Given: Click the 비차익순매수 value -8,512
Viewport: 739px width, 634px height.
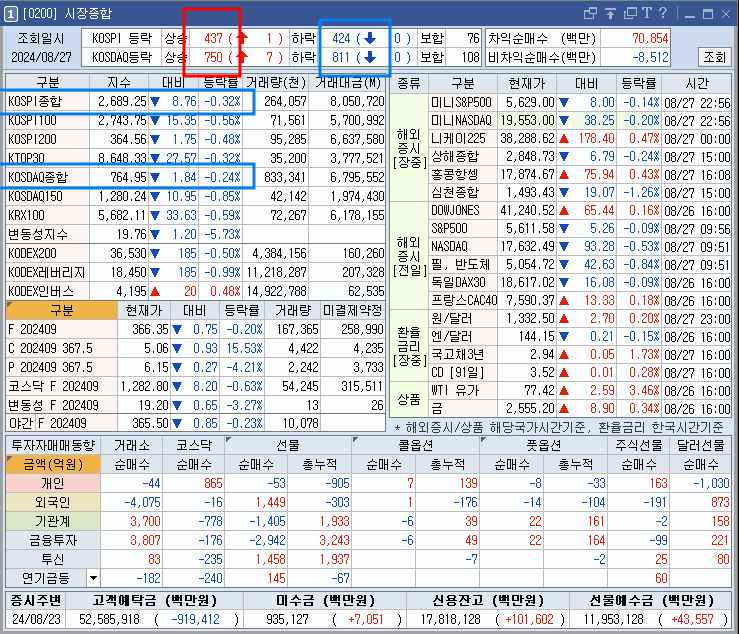Looking at the screenshot, I should [x=650, y=58].
